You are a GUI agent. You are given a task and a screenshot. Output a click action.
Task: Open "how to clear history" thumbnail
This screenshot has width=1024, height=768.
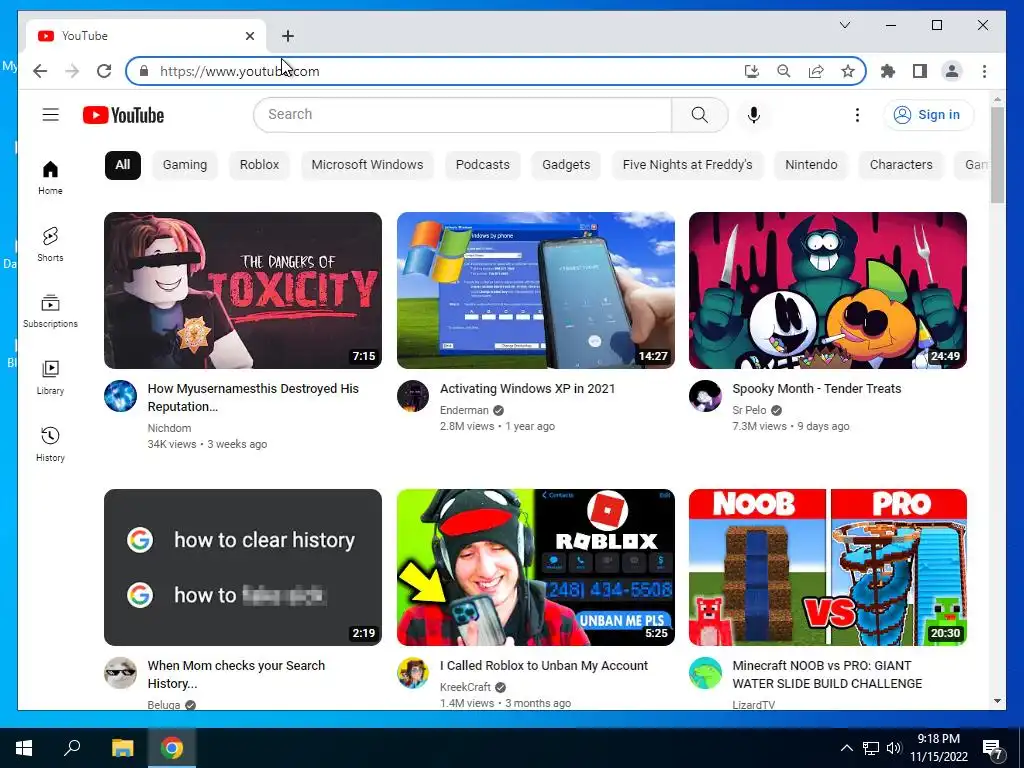pos(243,567)
